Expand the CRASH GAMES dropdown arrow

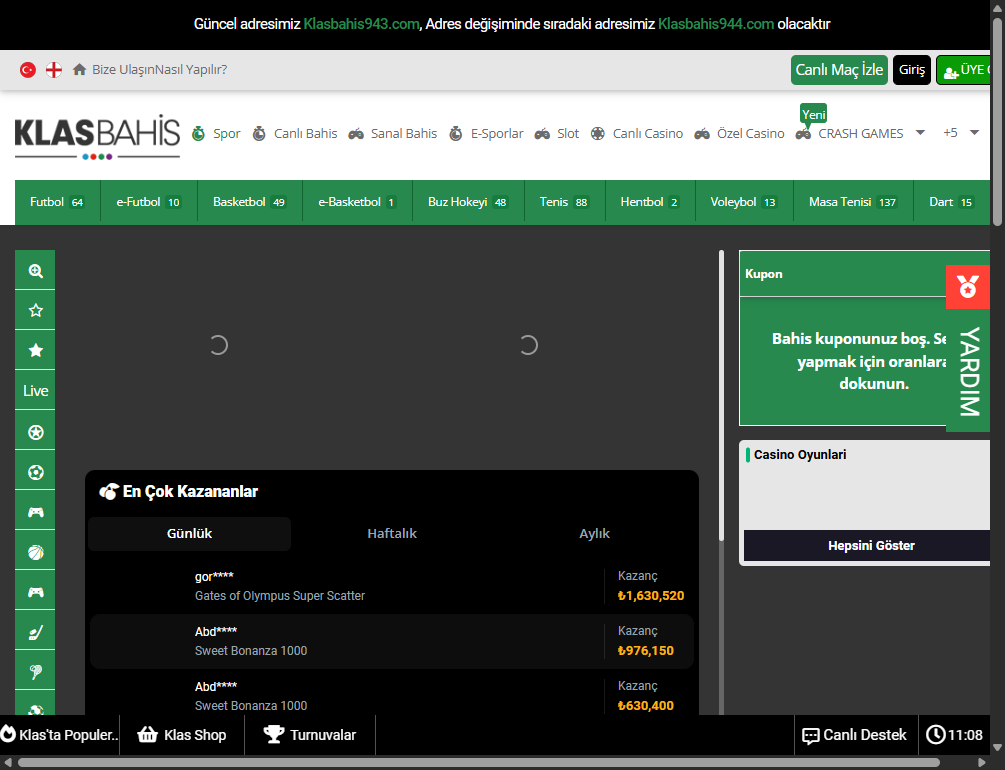tap(921, 133)
